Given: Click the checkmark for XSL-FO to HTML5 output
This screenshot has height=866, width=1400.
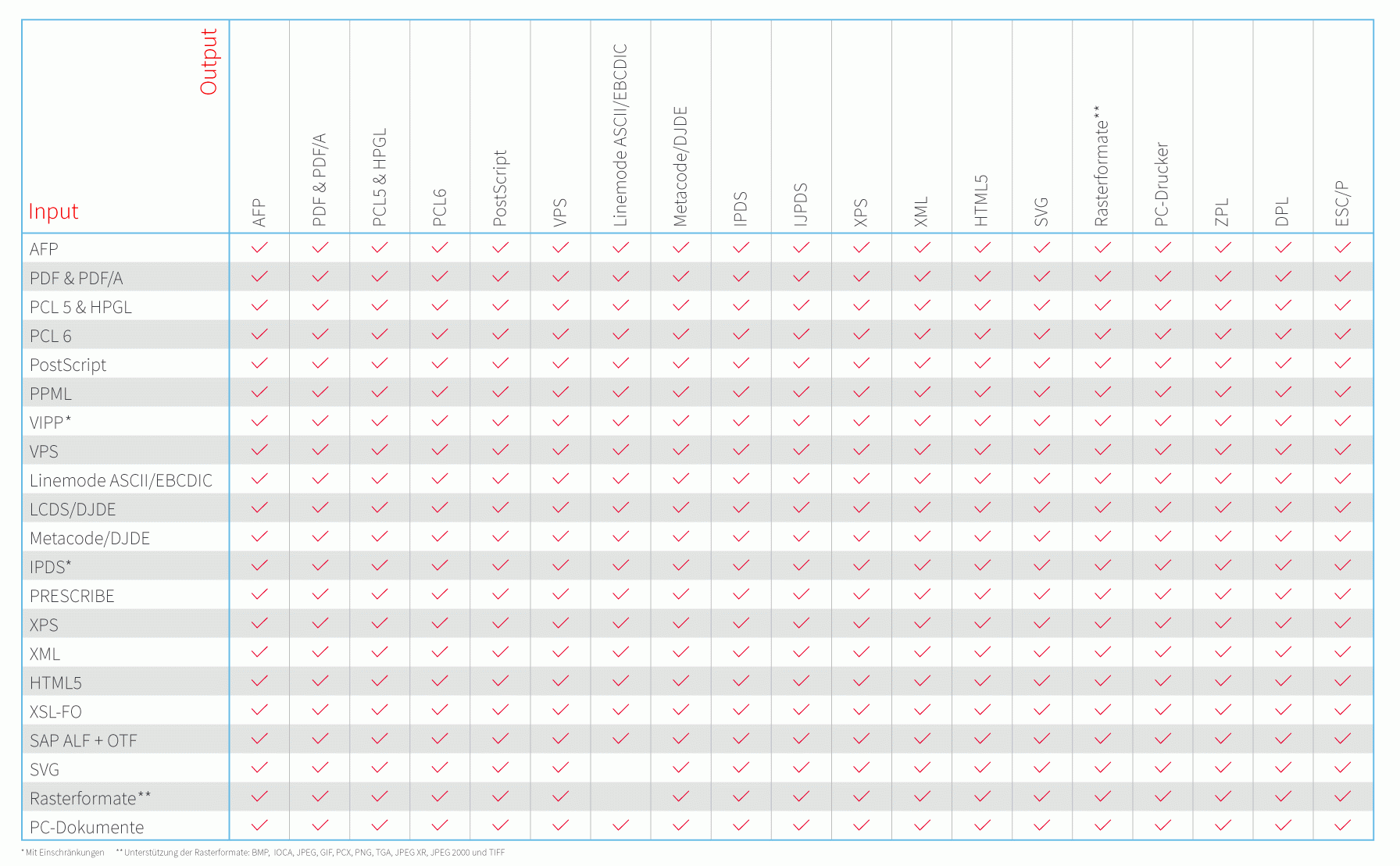Looking at the screenshot, I should pyautogui.click(x=982, y=710).
